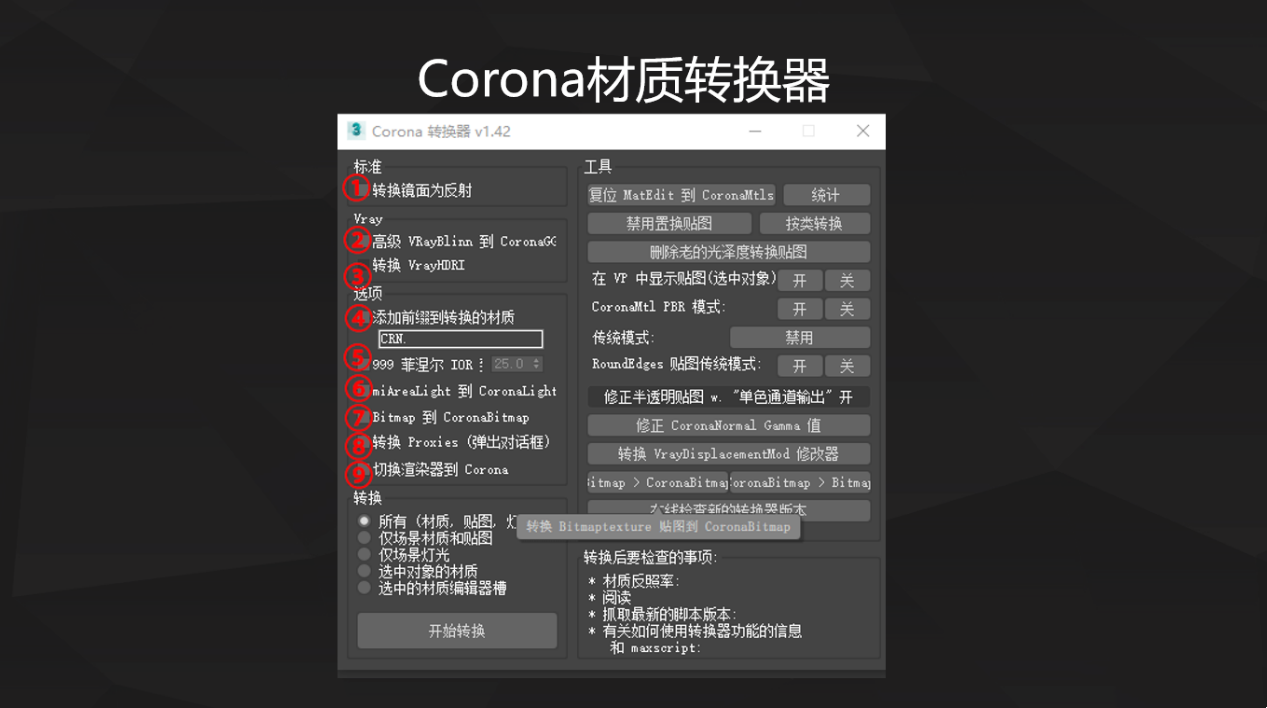The width and height of the screenshot is (1267, 708).
Task: Click the CRN. prefix text field
Action: [461, 339]
